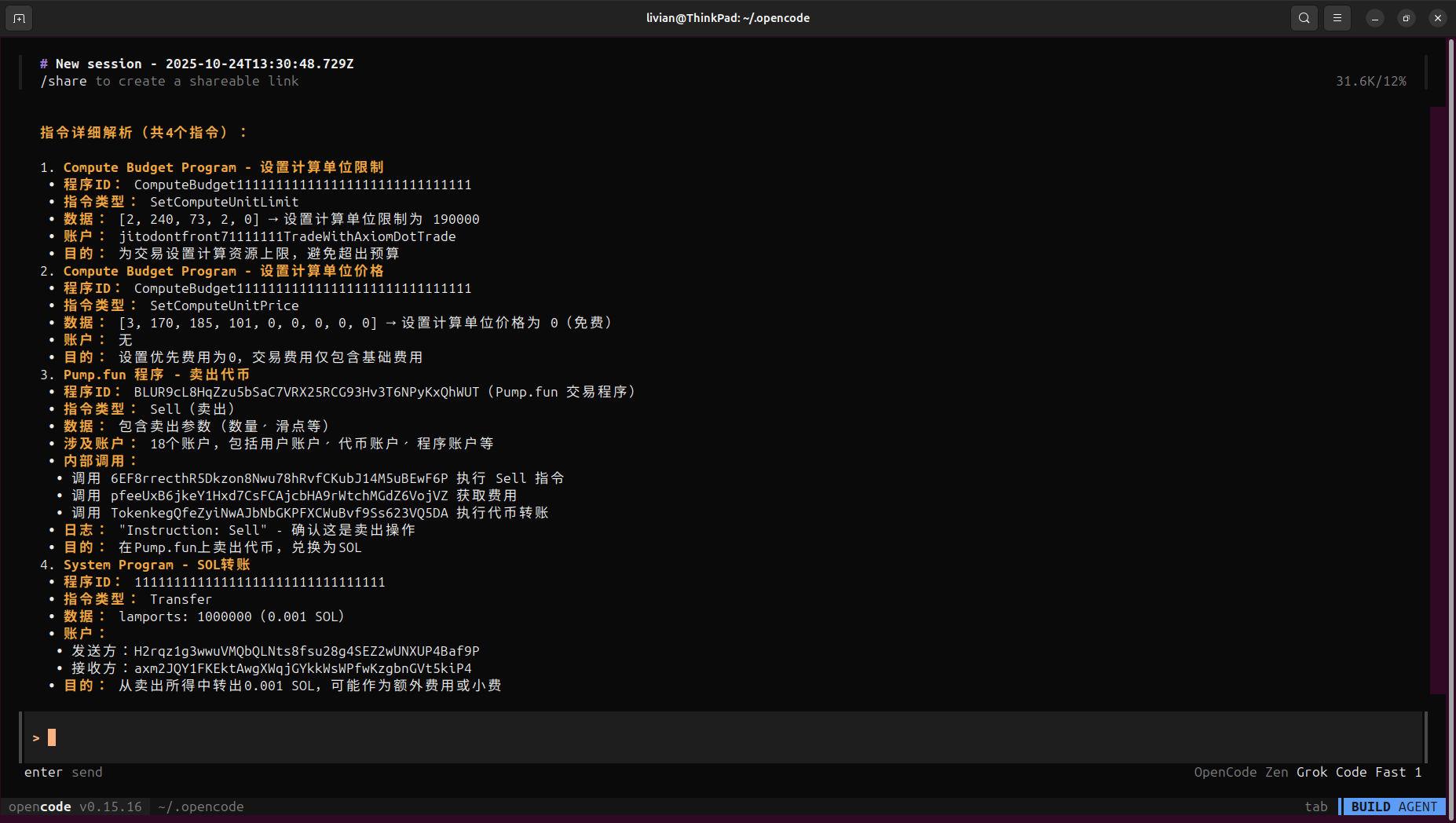Open the terminal search icon

click(1304, 18)
